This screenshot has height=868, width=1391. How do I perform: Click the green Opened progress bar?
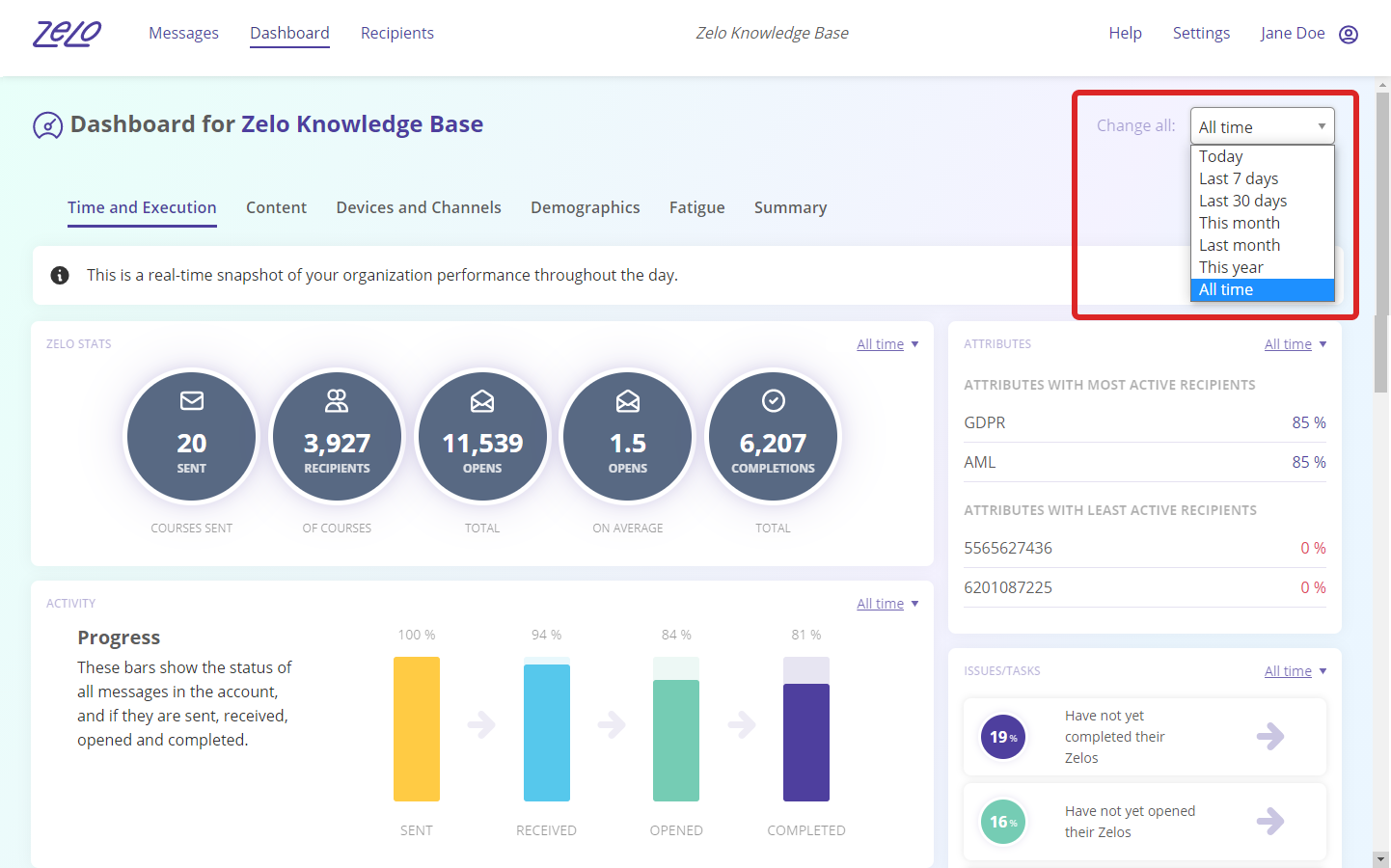pos(676,741)
